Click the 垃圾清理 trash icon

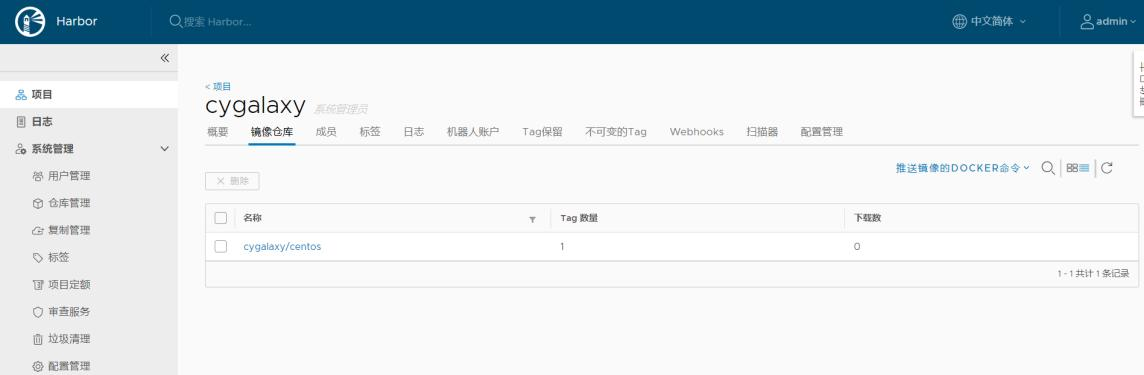point(38,339)
